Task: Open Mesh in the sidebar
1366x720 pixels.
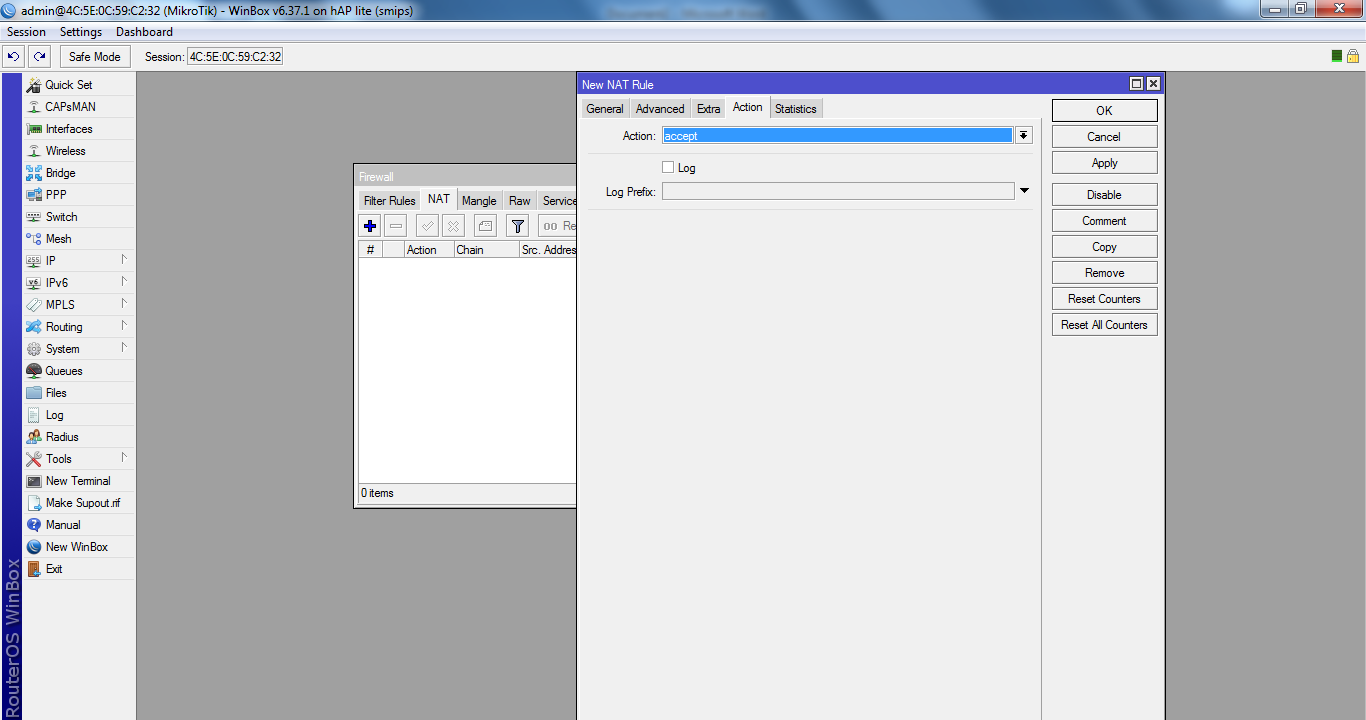Action: pyautogui.click(x=78, y=239)
